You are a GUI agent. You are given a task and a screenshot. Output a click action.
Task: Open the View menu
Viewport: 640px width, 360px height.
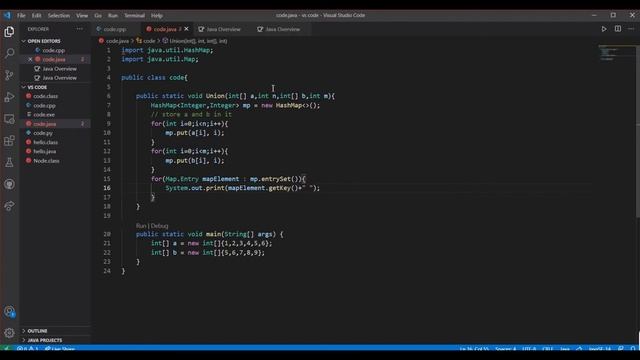82,16
